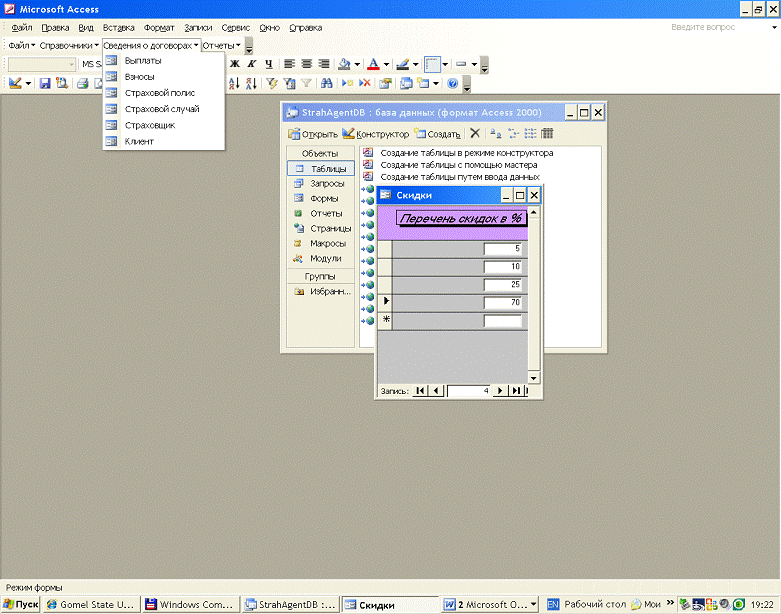Select Queries (Запросы) in Objects panel
This screenshot has height=614, width=781.
tap(327, 184)
